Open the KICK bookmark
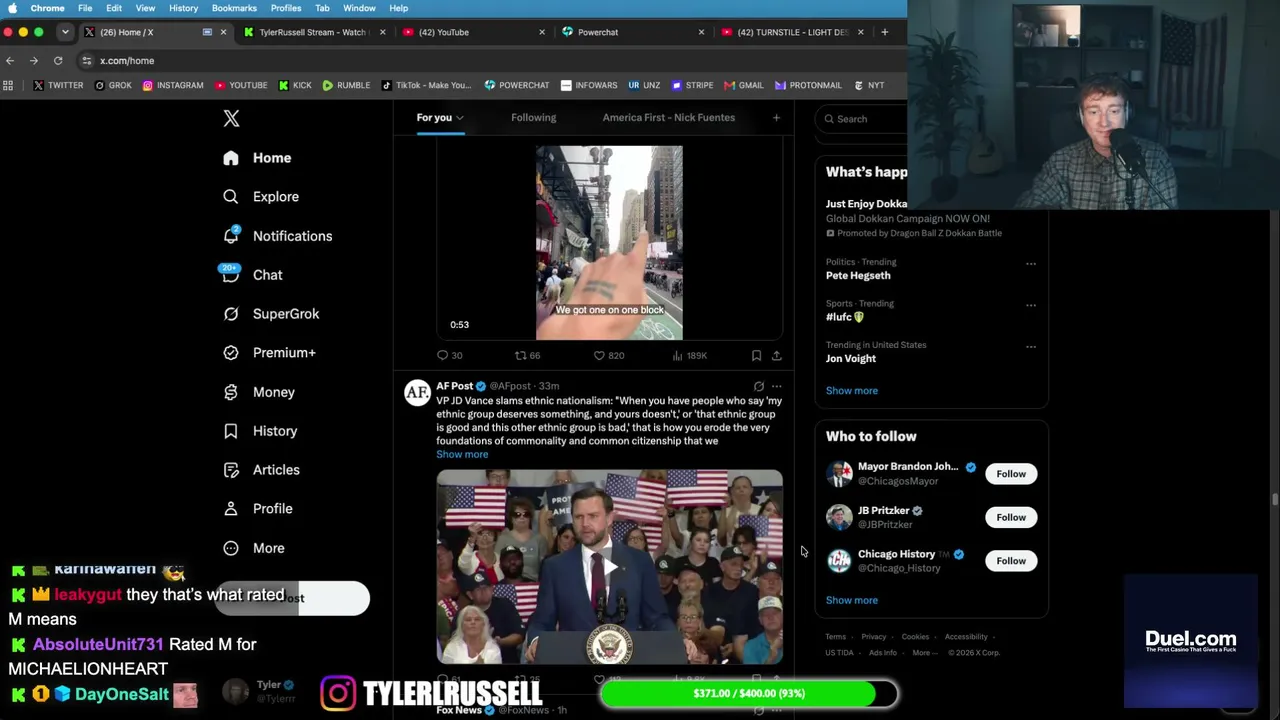The image size is (1280, 720). (x=295, y=85)
